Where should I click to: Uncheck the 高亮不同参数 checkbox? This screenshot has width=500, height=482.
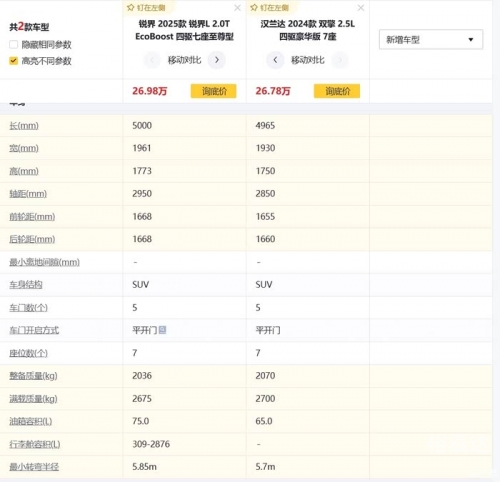click(x=13, y=61)
